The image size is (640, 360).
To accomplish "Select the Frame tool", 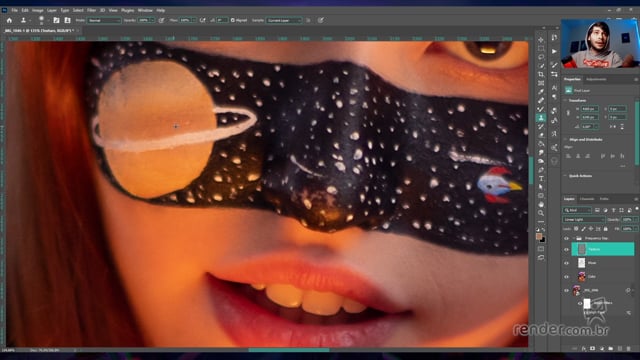I will pos(541,83).
